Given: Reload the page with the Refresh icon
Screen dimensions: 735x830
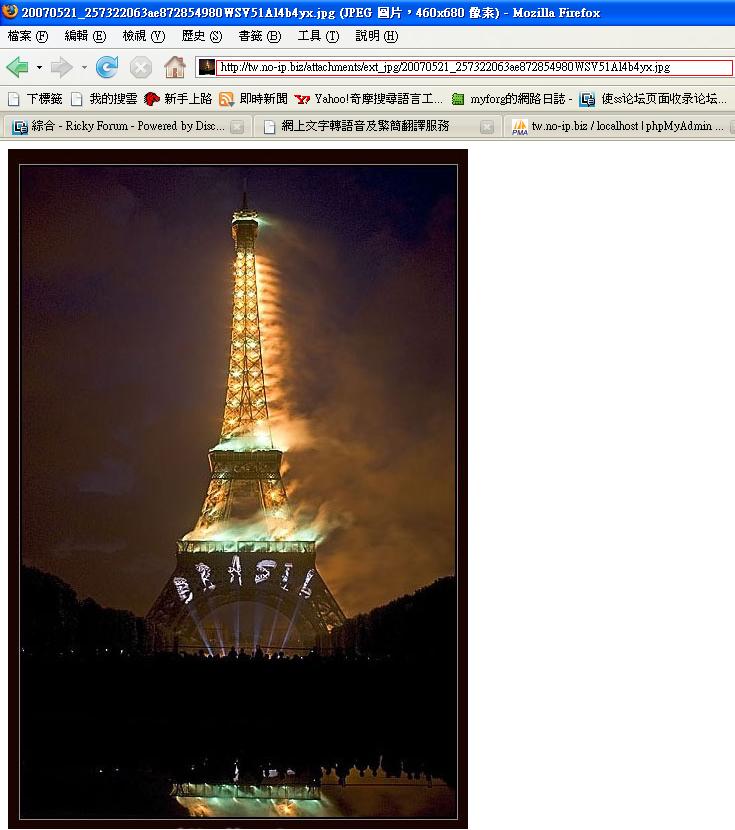Looking at the screenshot, I should click(107, 67).
